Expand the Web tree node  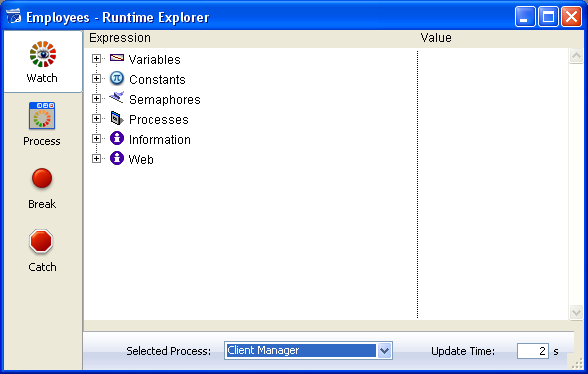96,159
